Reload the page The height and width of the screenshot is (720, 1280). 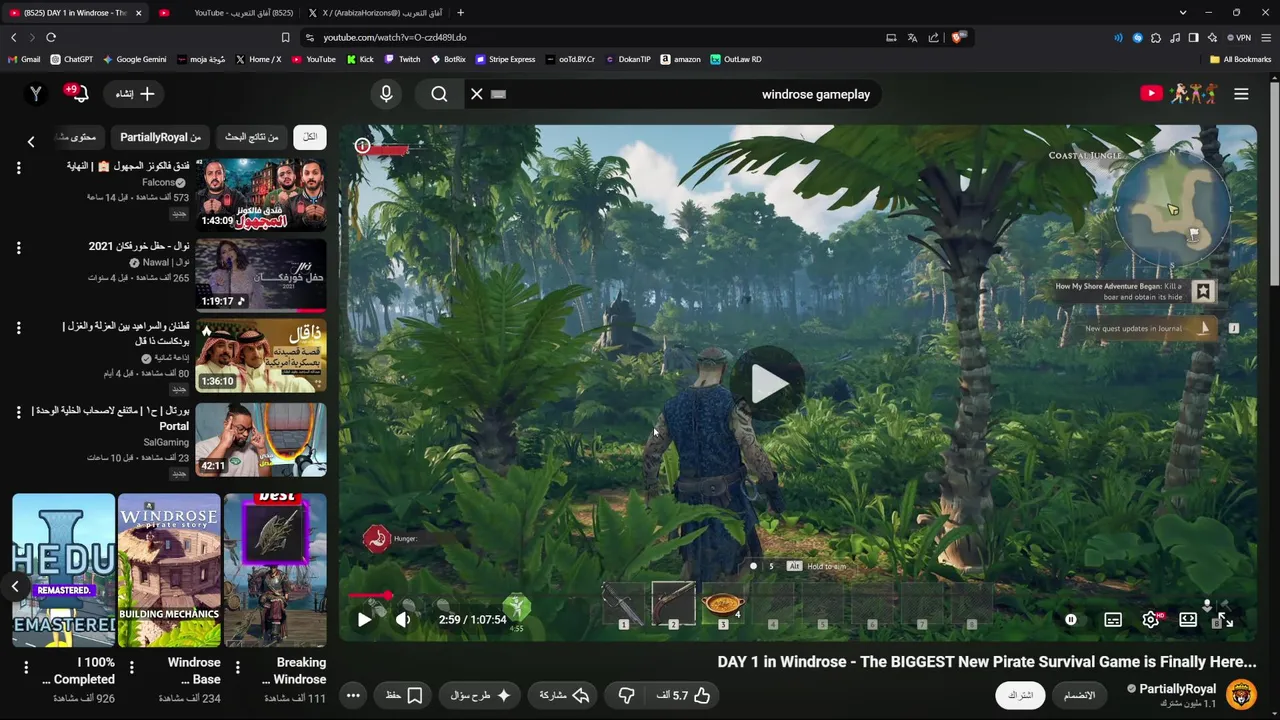point(51,37)
